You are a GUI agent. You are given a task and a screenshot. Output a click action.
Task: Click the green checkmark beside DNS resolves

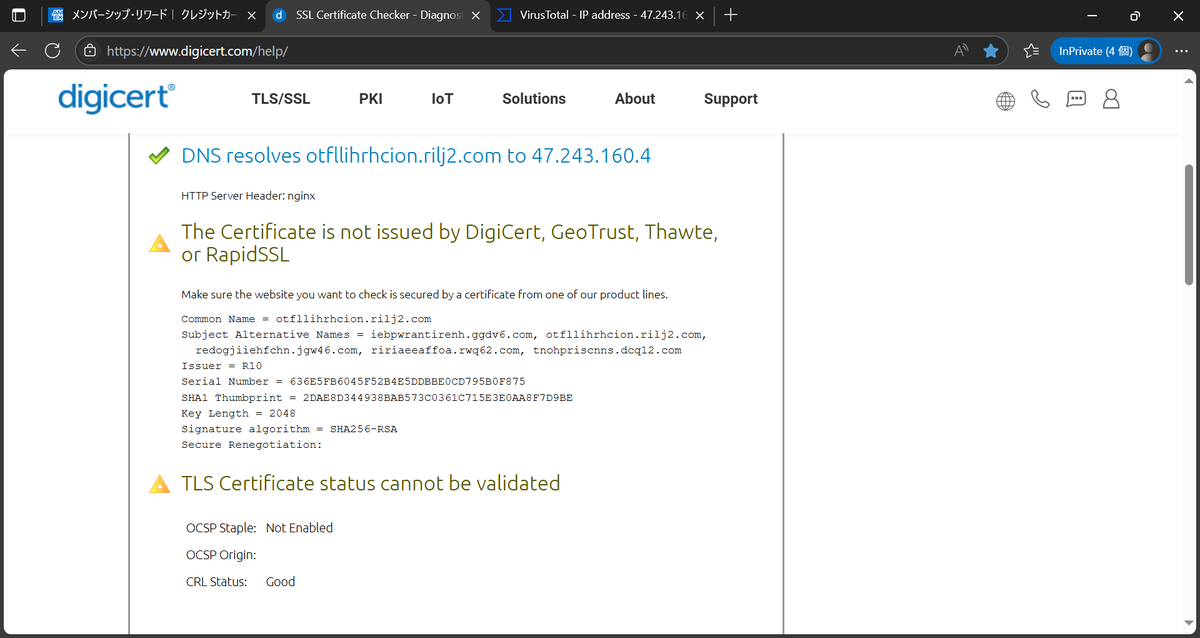[158, 156]
